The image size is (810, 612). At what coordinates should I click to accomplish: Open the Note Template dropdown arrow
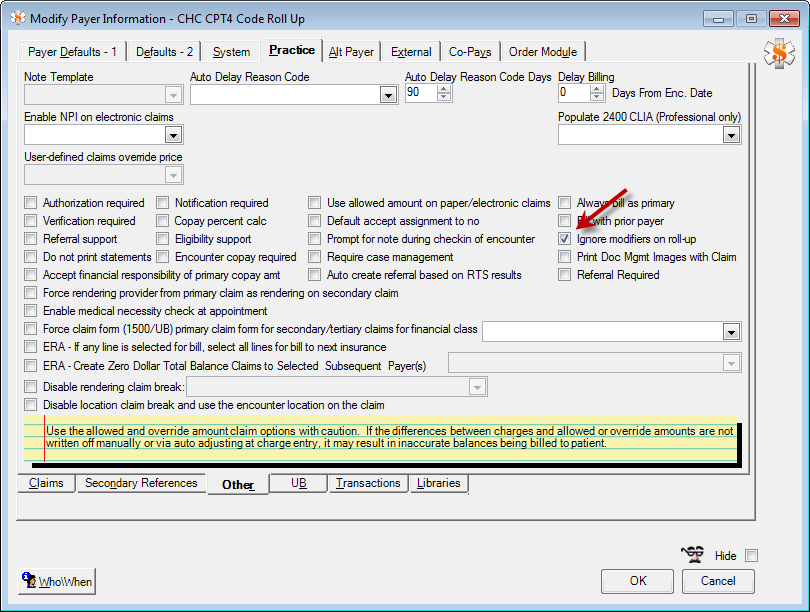[x=174, y=95]
